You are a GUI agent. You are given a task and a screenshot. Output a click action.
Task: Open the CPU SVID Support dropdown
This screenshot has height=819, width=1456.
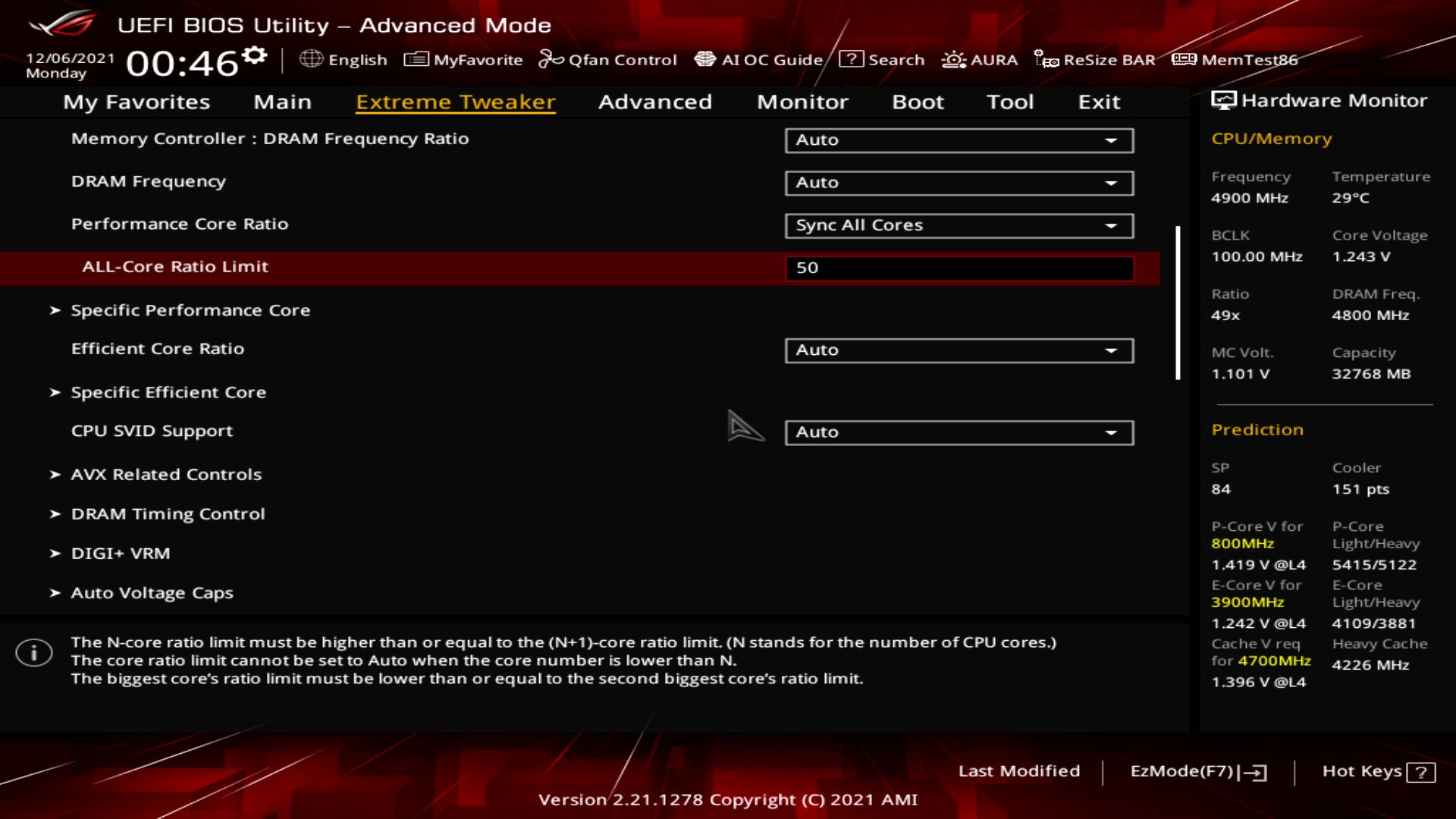click(959, 432)
